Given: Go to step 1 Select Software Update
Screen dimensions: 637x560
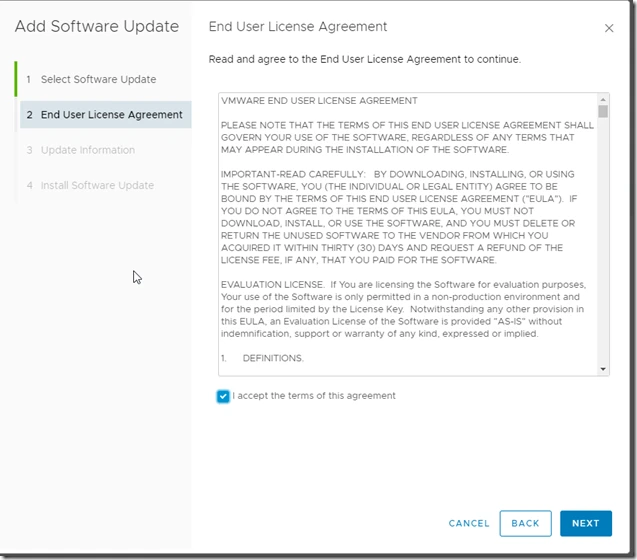Looking at the screenshot, I should tap(98, 79).
